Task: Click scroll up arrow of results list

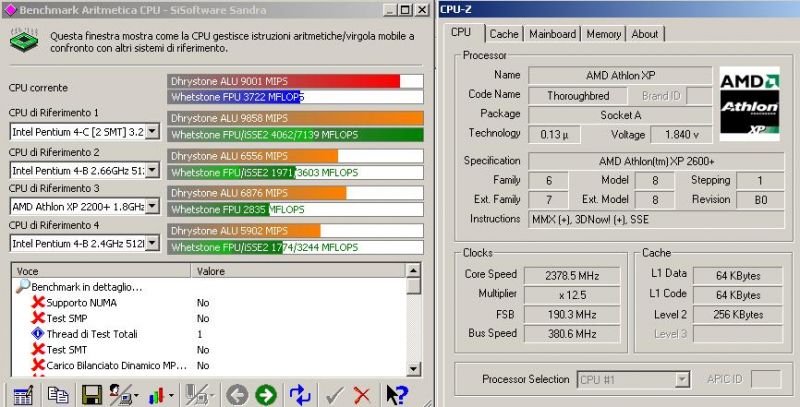Action: coord(414,271)
